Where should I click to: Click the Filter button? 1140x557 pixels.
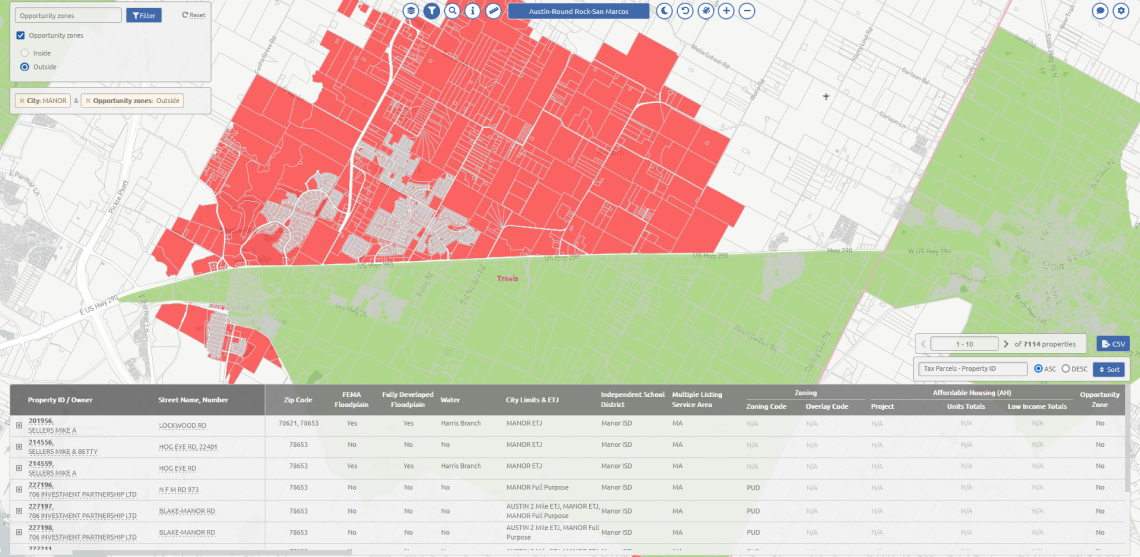(x=144, y=15)
